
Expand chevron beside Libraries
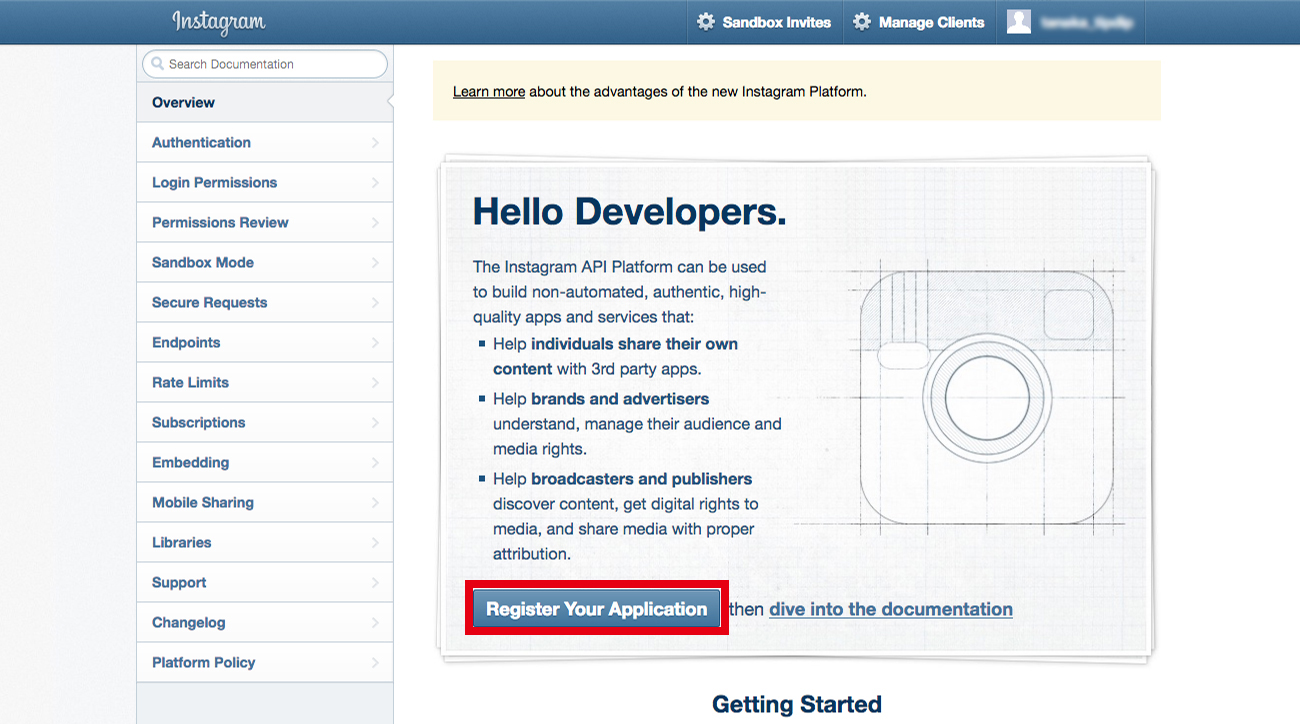click(x=375, y=542)
